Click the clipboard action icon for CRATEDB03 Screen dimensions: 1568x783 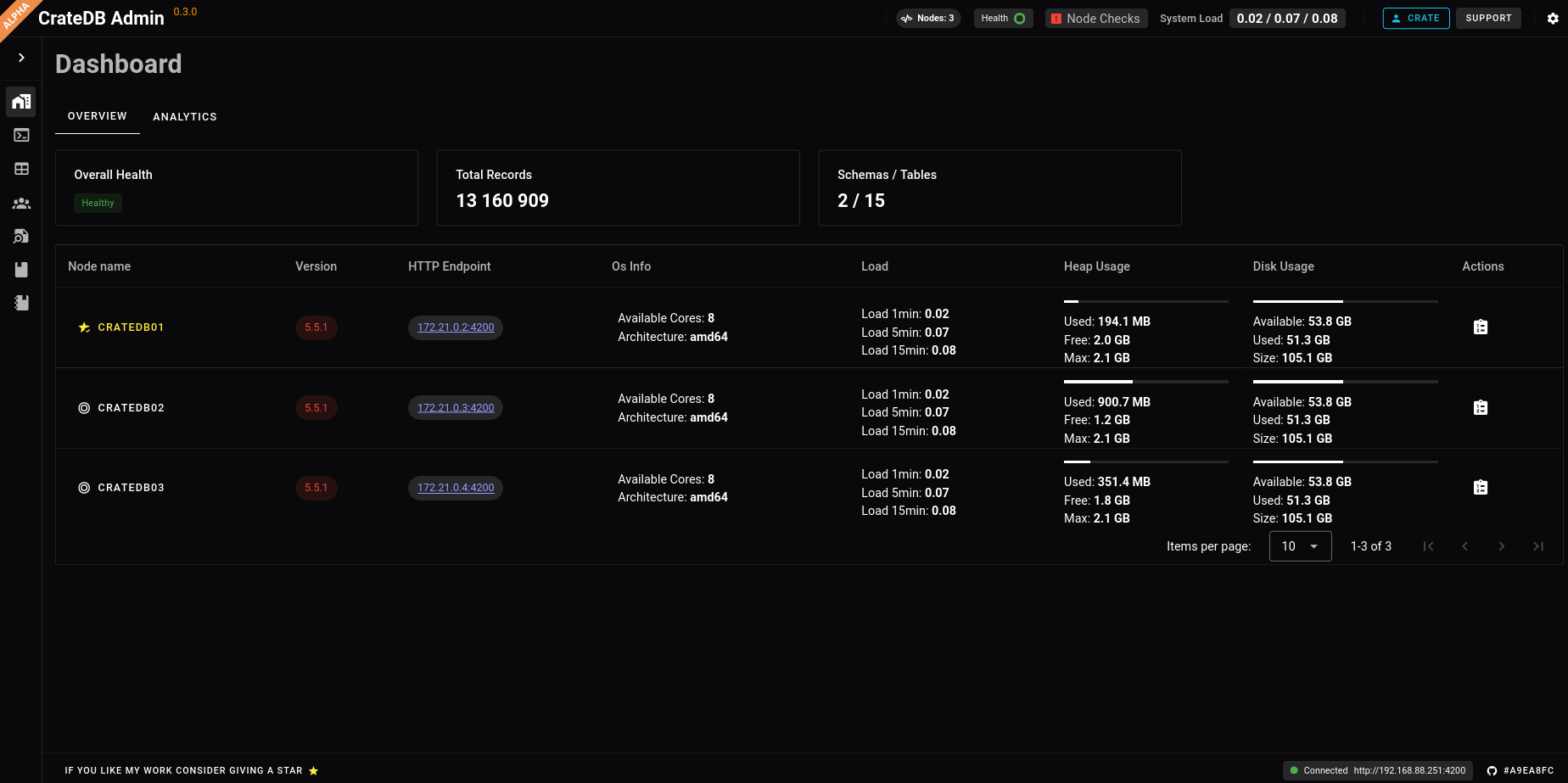[x=1481, y=488]
